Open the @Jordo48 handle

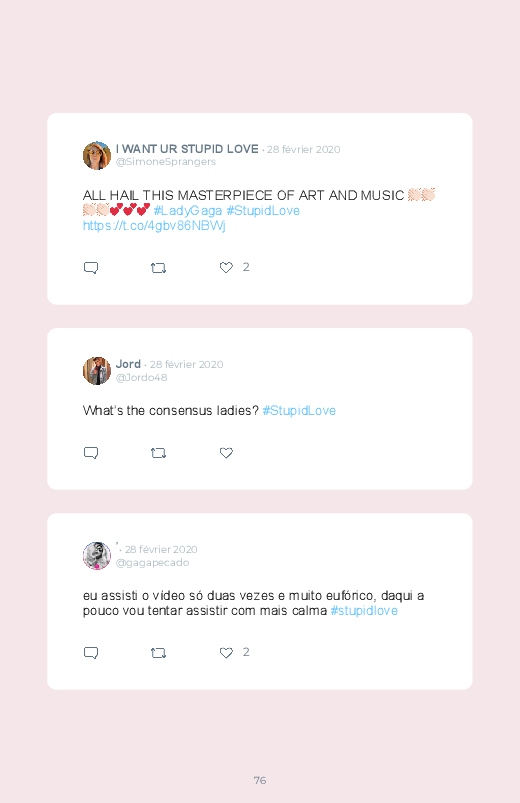click(141, 377)
